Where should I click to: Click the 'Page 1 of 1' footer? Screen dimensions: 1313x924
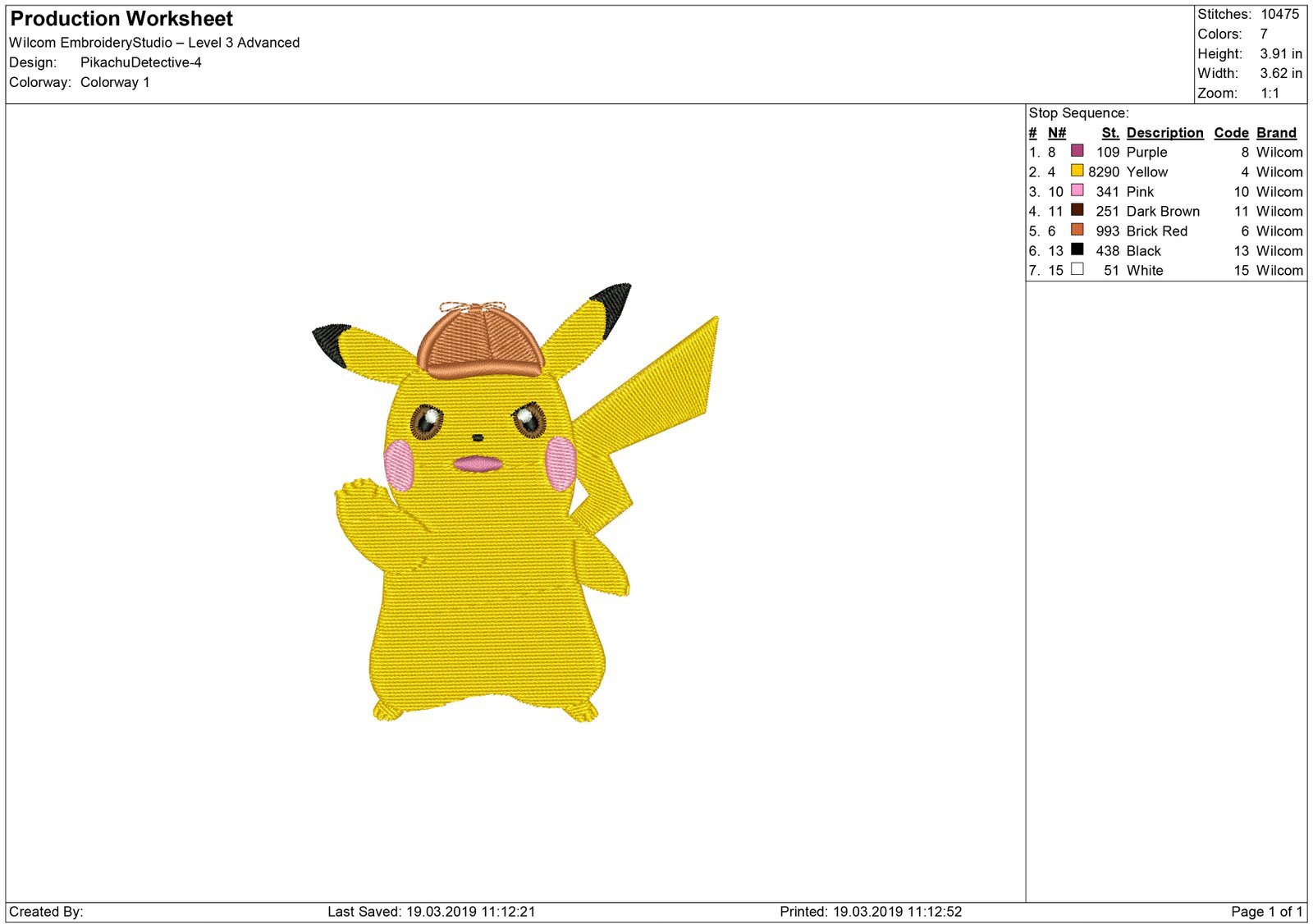click(1267, 912)
